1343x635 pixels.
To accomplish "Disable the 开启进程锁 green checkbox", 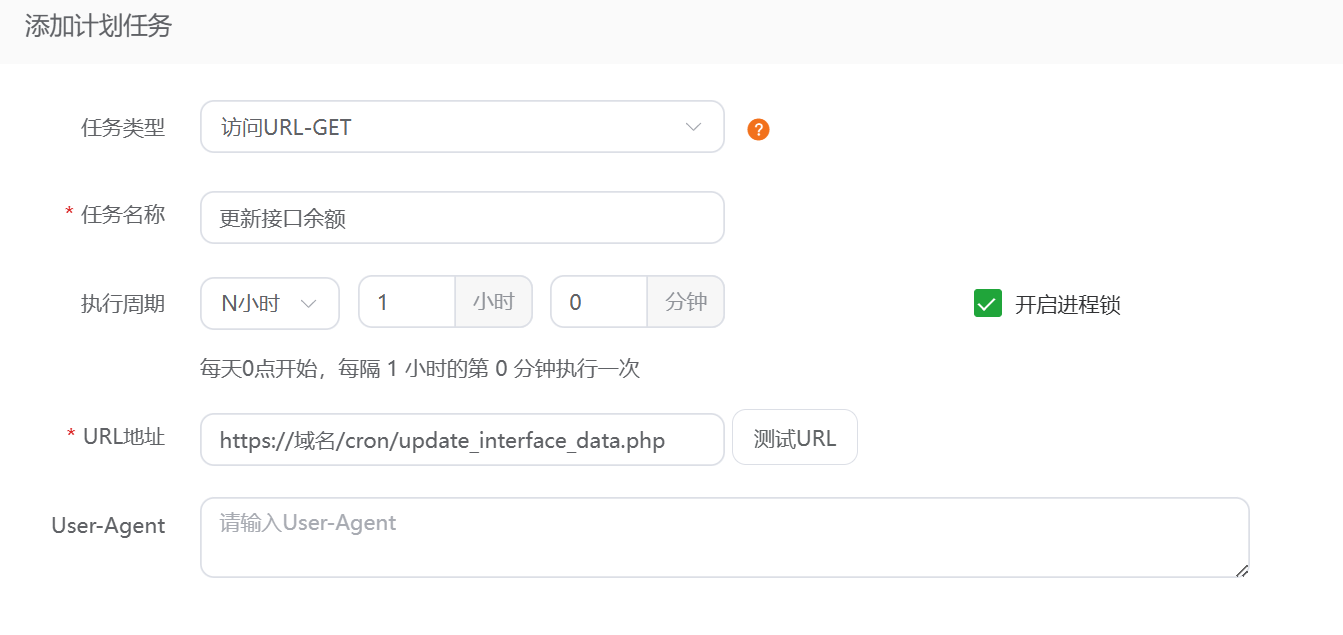I will click(x=987, y=304).
